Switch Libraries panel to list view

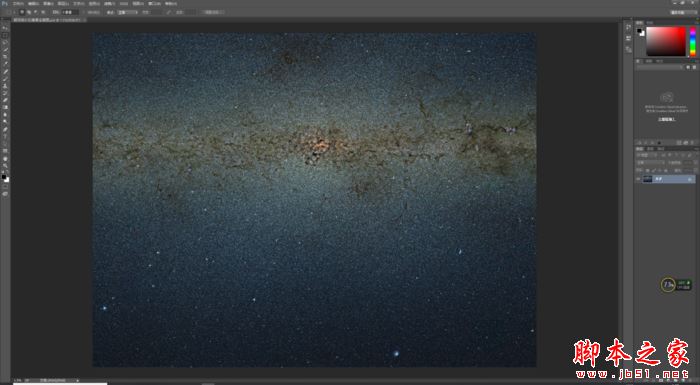click(x=694, y=67)
